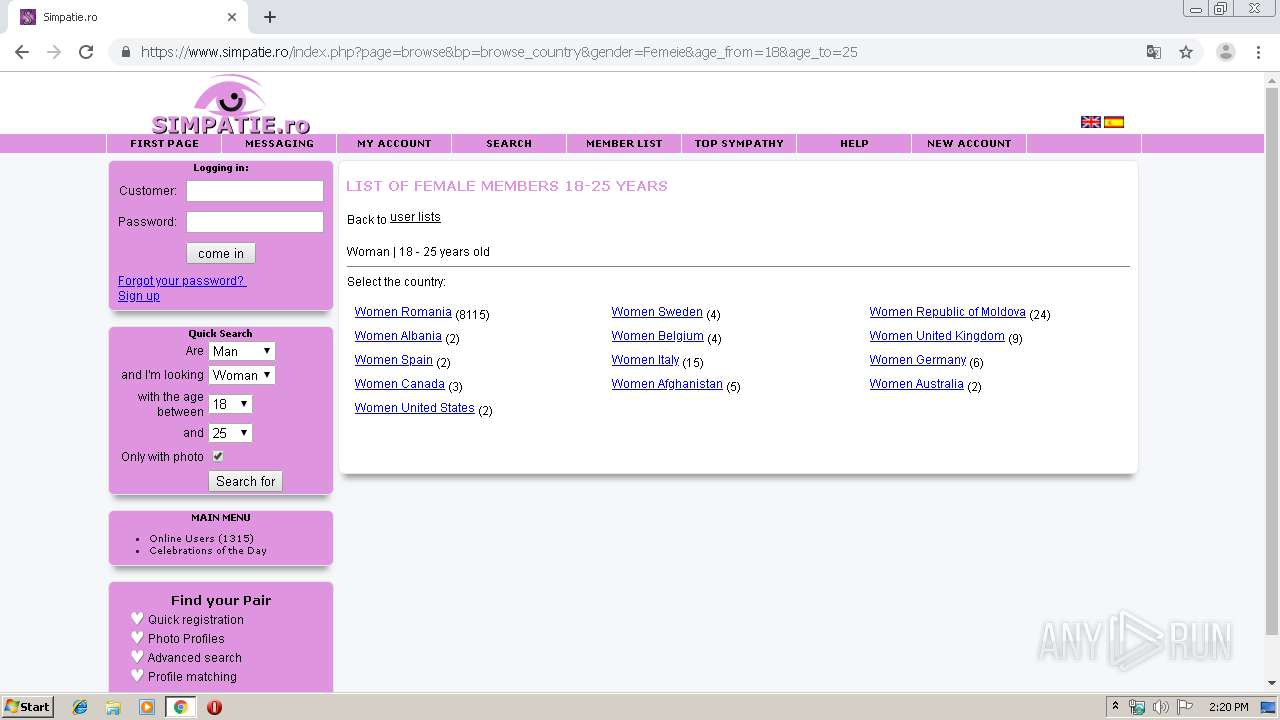Viewport: 1280px width, 720px height.
Task: Open Women Republic of Moldova list
Action: (947, 312)
